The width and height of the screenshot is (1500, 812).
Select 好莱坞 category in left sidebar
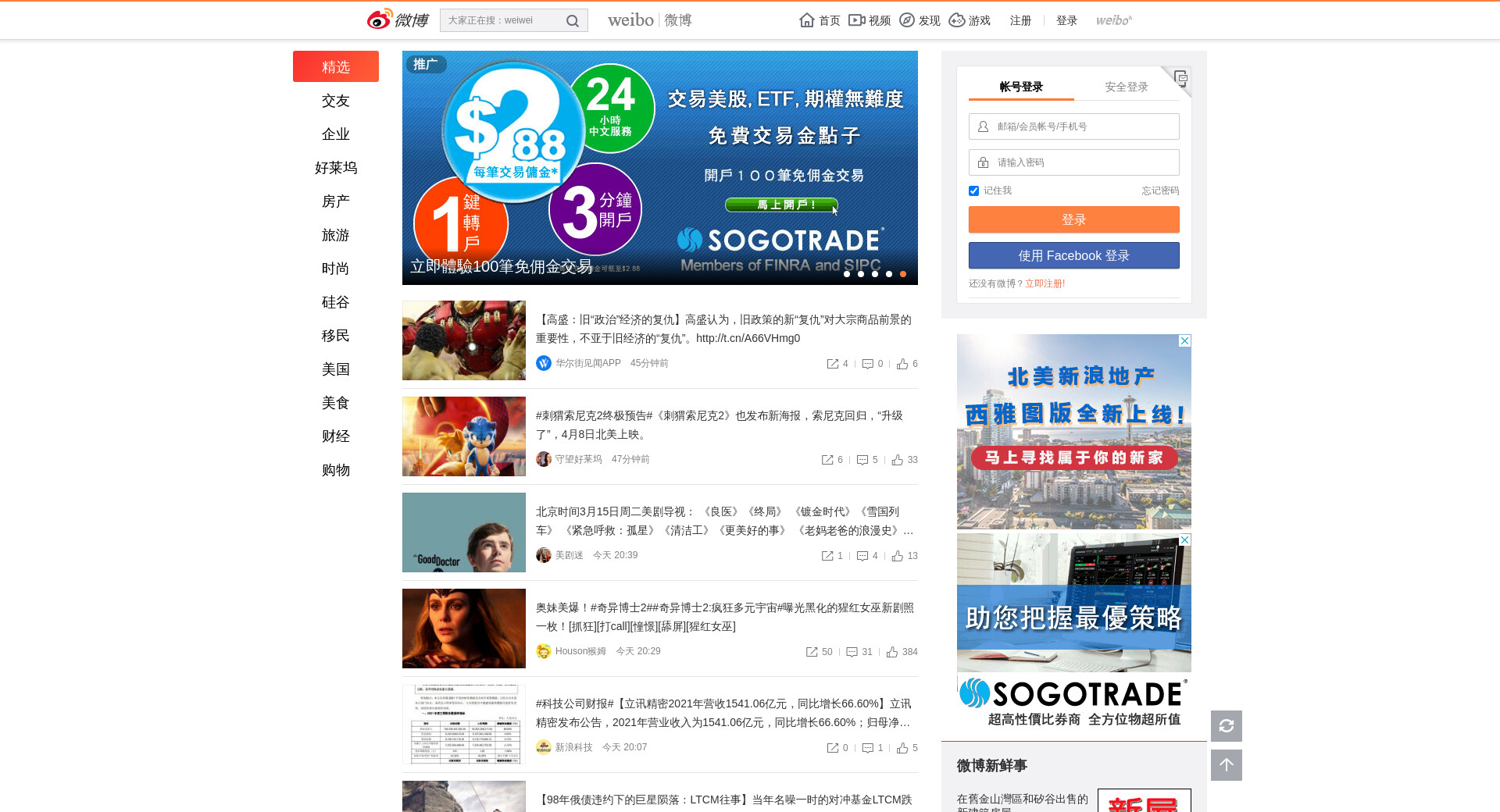(336, 168)
